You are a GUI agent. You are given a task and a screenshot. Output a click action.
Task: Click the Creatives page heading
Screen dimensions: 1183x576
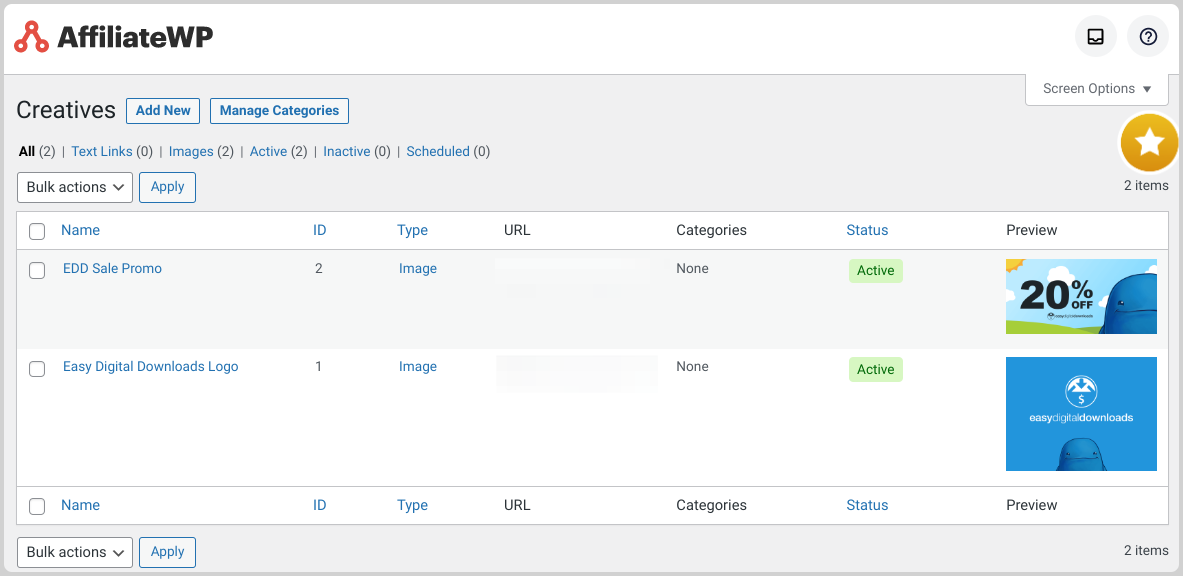click(x=66, y=110)
